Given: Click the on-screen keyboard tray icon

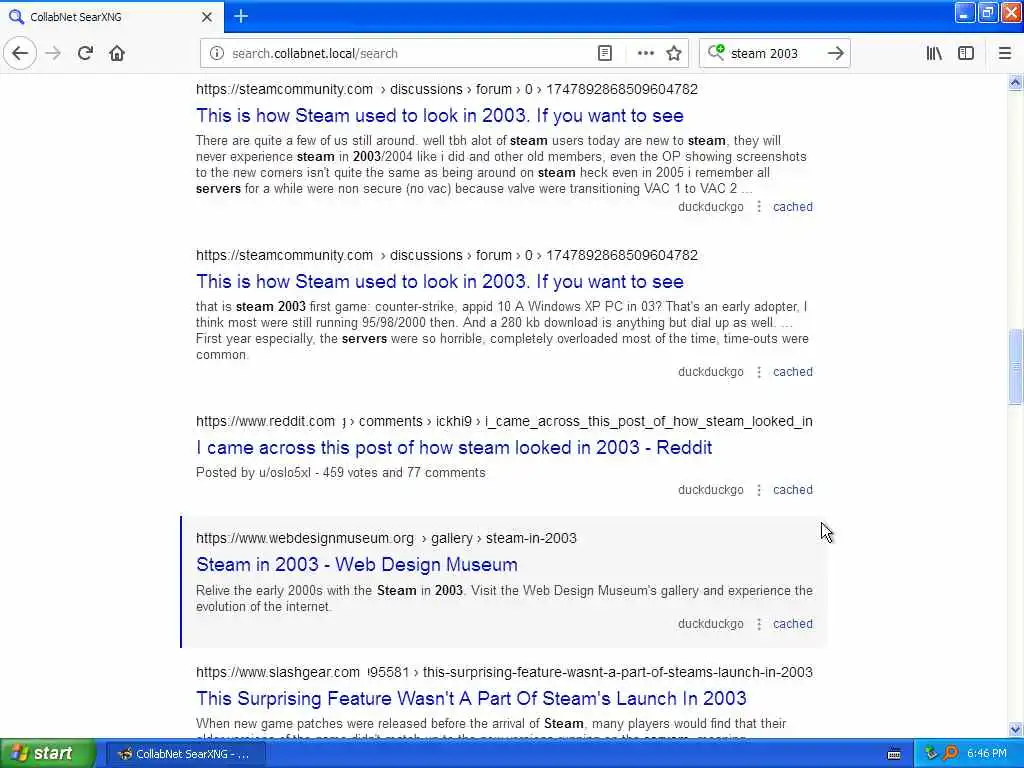Looking at the screenshot, I should tap(894, 754).
